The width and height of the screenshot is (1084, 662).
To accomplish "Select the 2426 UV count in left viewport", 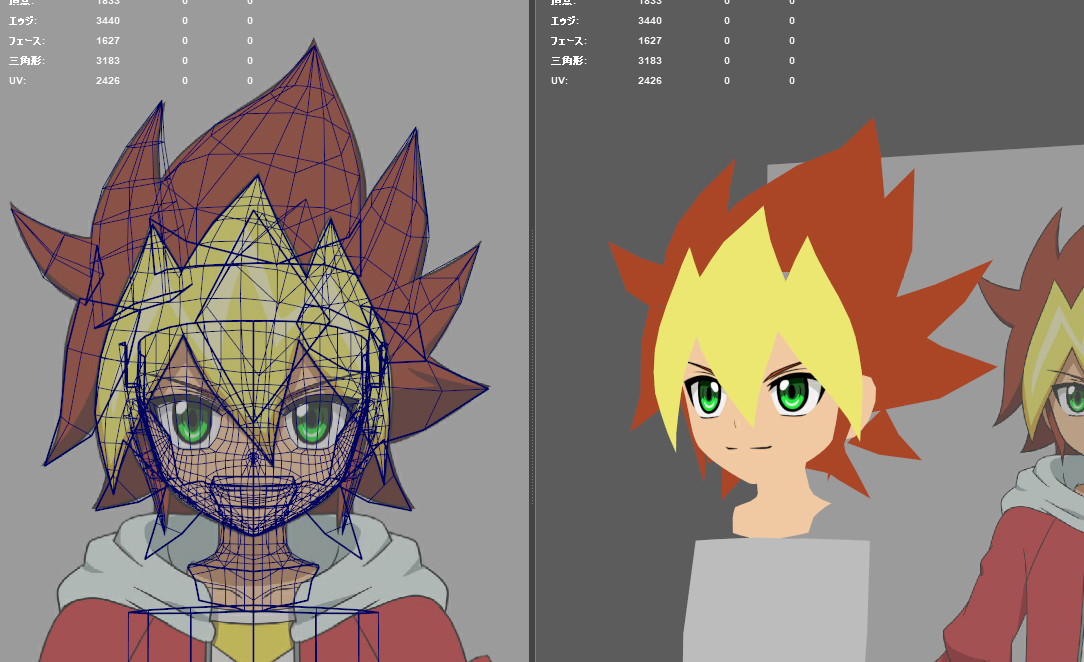I will point(108,81).
